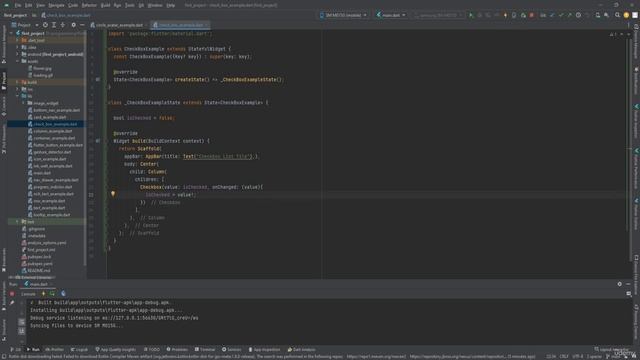Image resolution: width=640 pixels, height=360 pixels.
Task: Click the pin icon in Run console sidebar
Action: pyautogui.click(x=12, y=303)
